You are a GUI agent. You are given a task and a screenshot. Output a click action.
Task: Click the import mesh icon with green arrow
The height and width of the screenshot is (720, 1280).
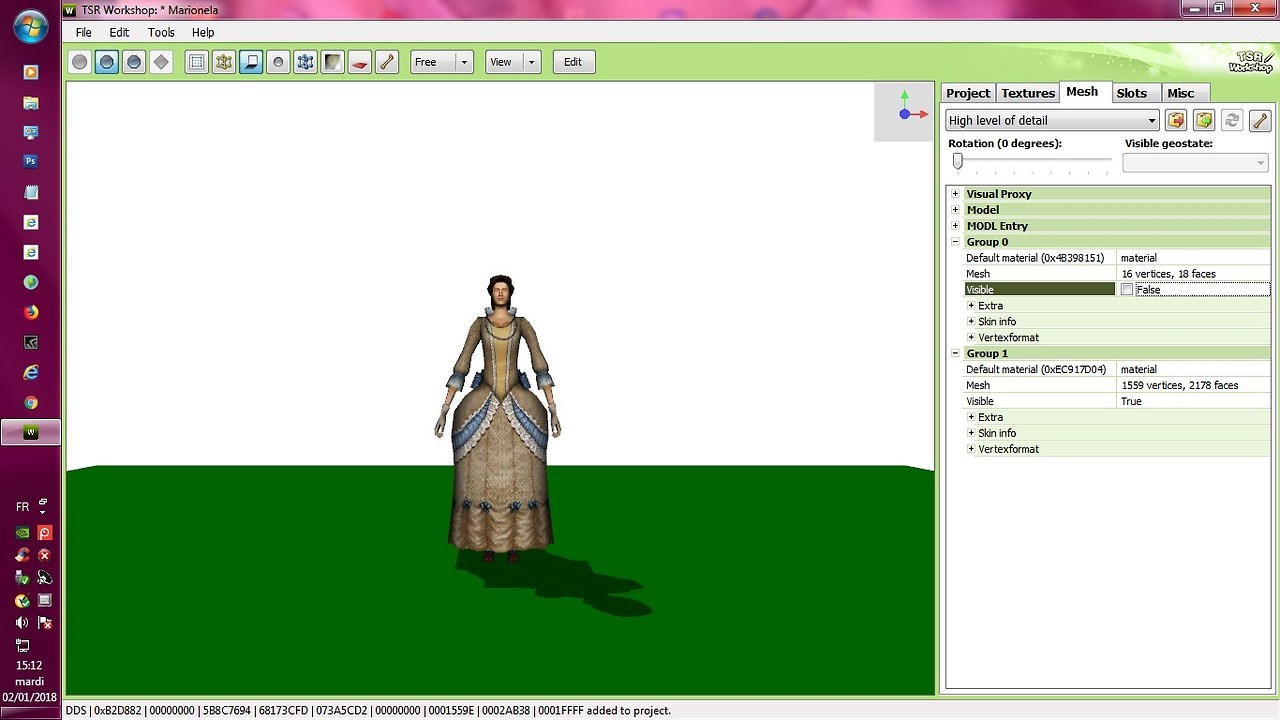[x=1204, y=120]
